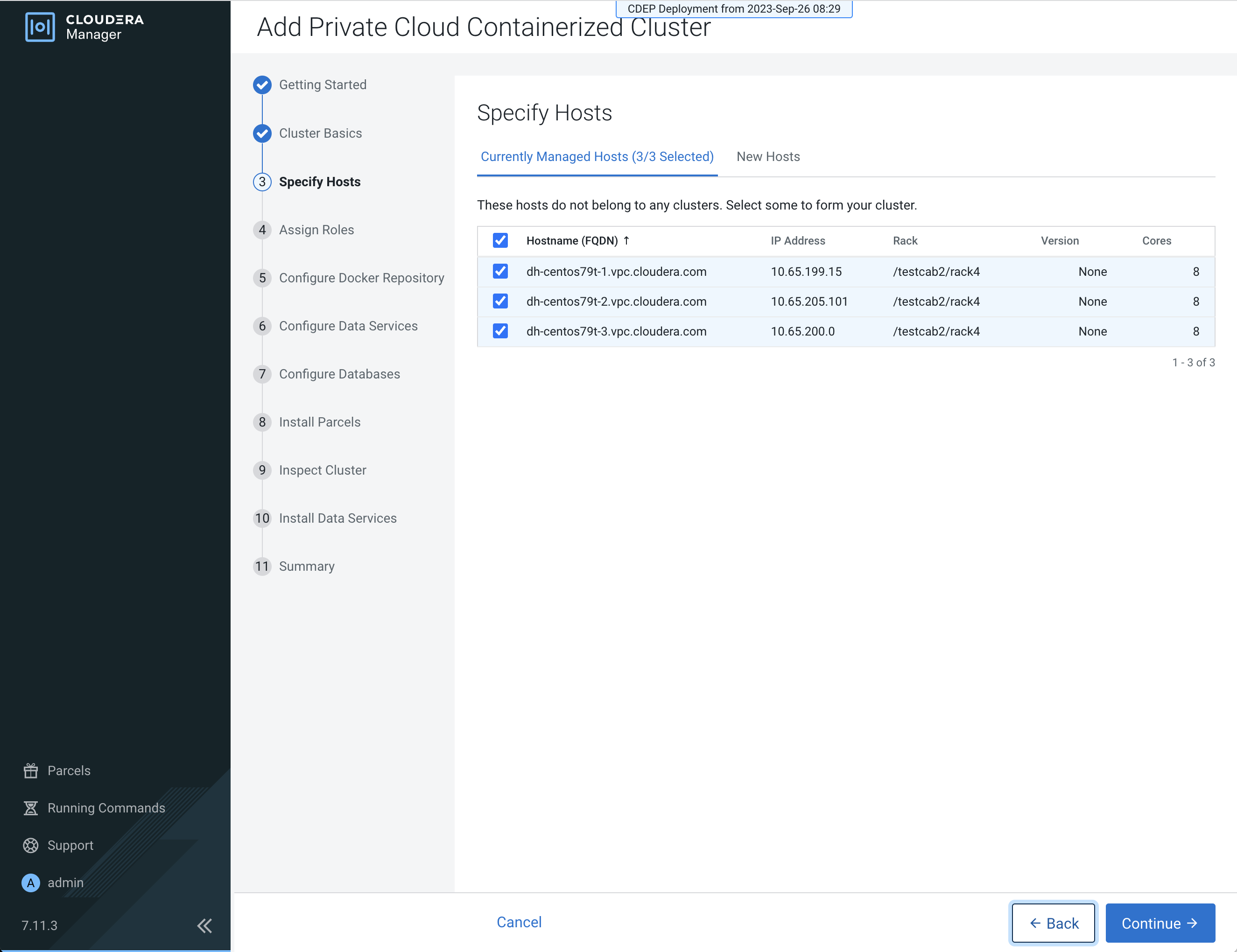The width and height of the screenshot is (1237, 952).
Task: Click the admin user avatar icon
Action: coord(31,882)
